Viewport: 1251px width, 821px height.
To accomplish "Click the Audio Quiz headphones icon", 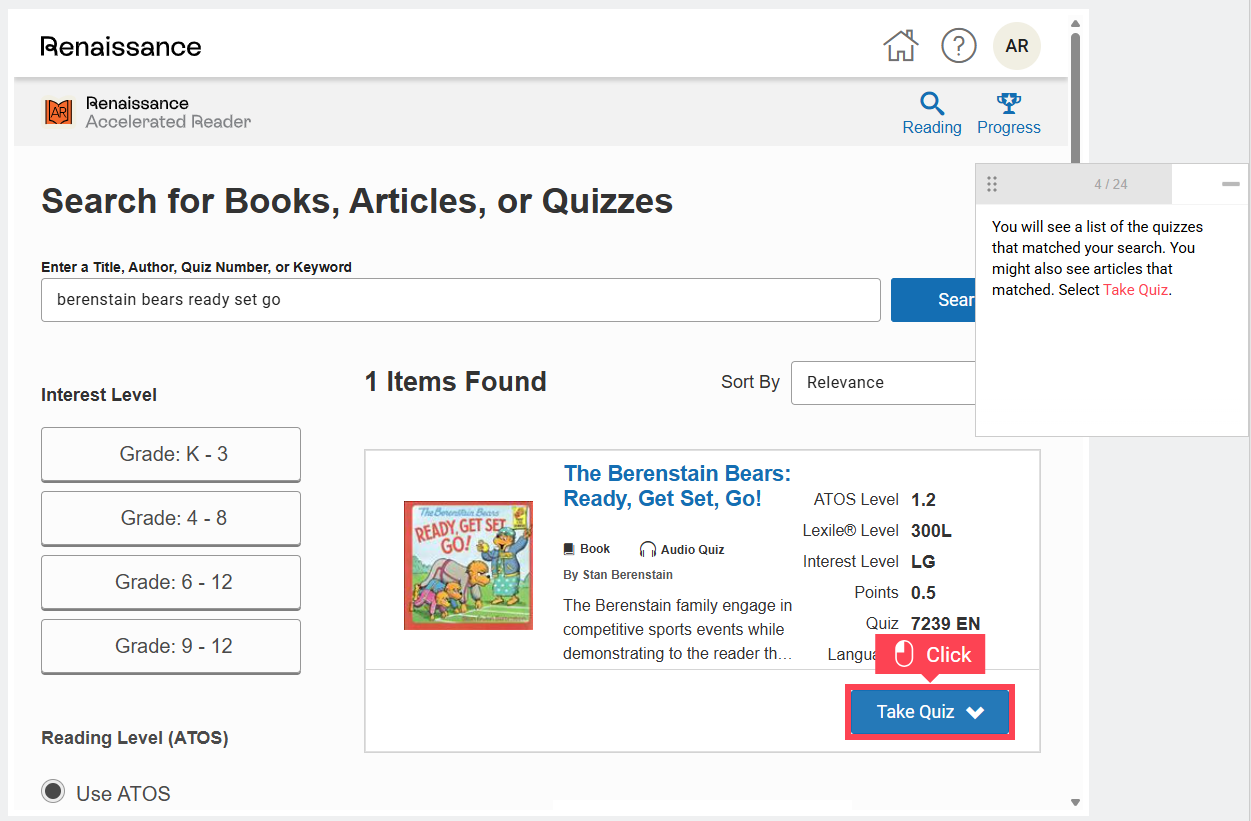I will coord(648,549).
